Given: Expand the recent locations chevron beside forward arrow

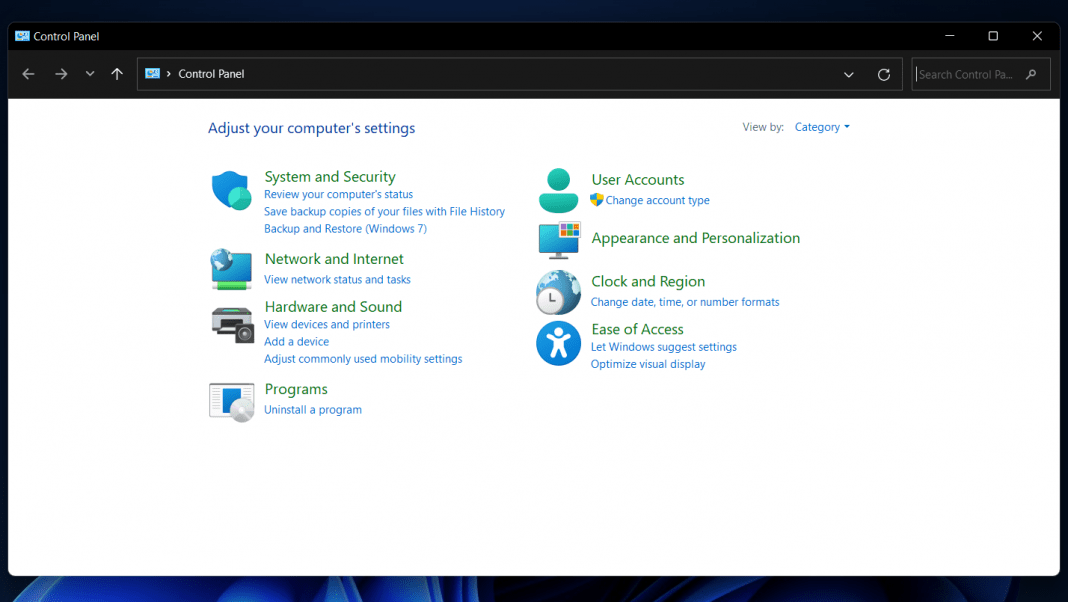Looking at the screenshot, I should (x=89, y=73).
